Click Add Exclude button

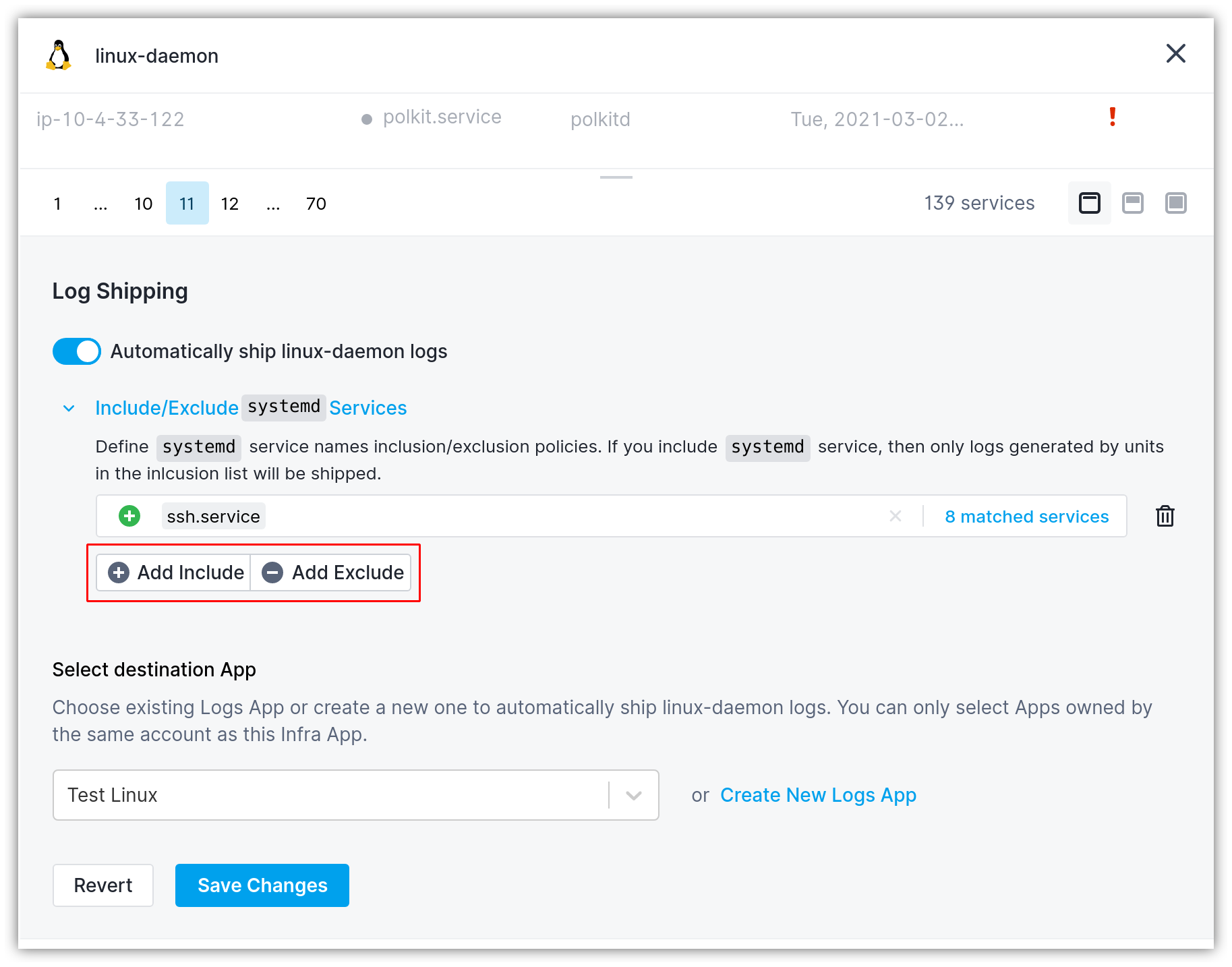[331, 573]
